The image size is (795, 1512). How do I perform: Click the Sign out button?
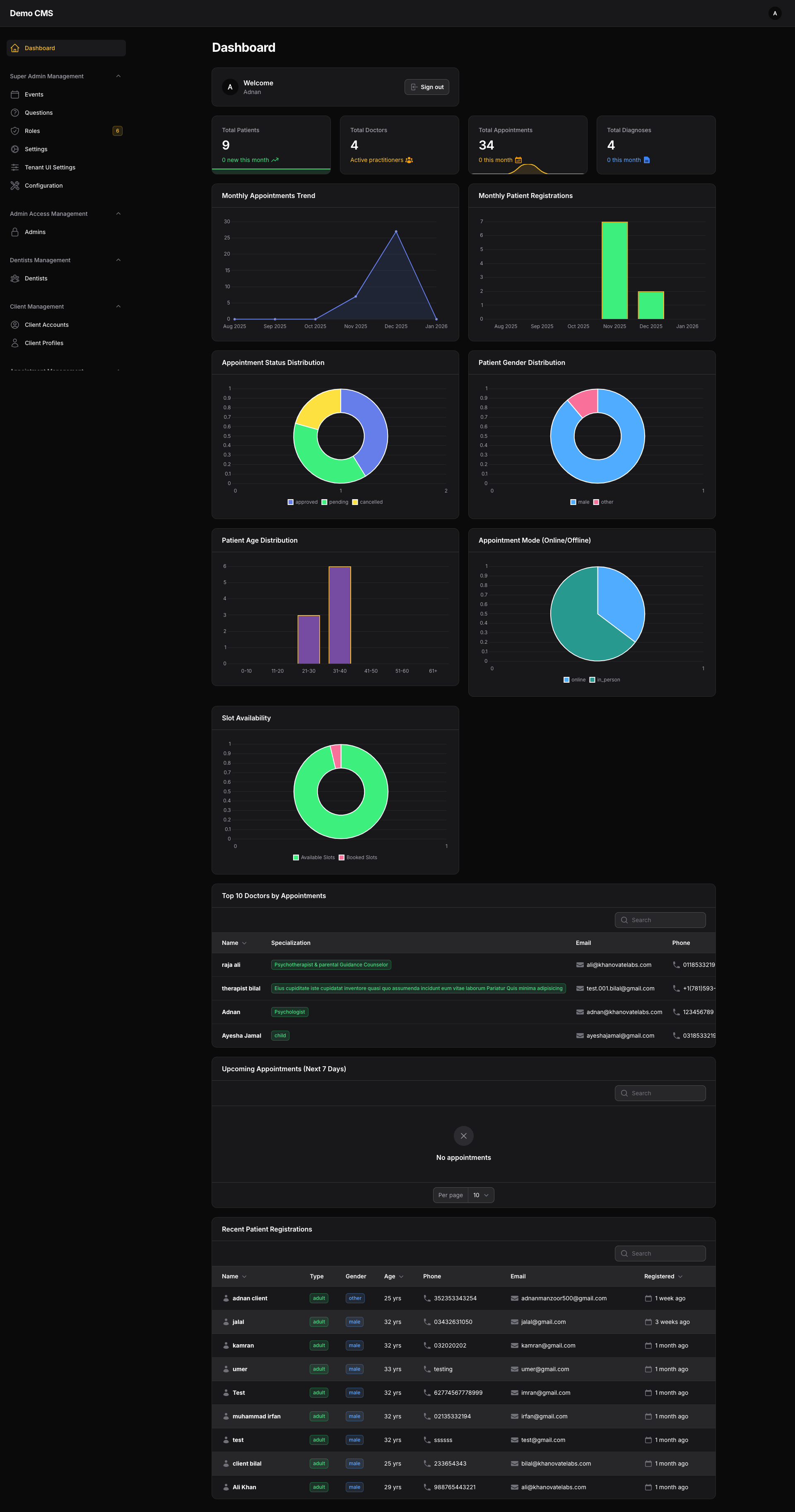426,87
